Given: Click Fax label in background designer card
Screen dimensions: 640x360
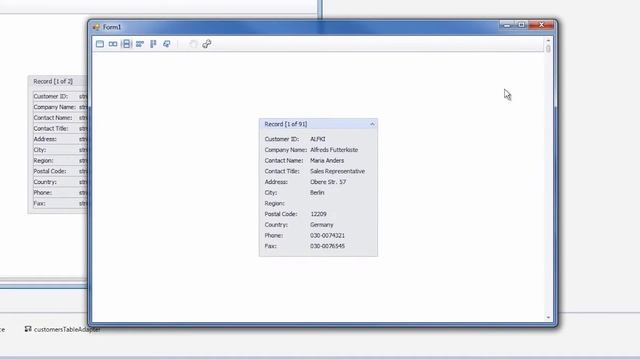Looking at the screenshot, I should [40, 203].
